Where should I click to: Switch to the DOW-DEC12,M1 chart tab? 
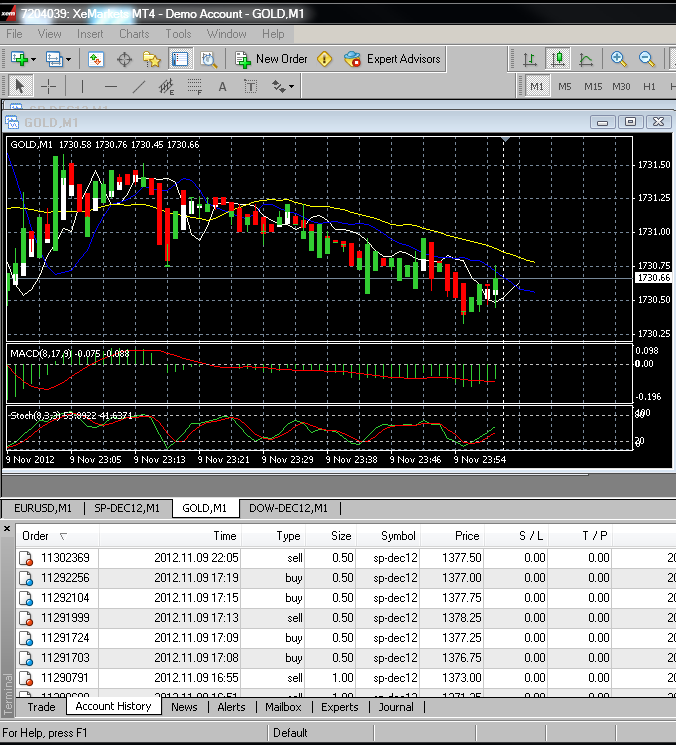click(x=288, y=508)
